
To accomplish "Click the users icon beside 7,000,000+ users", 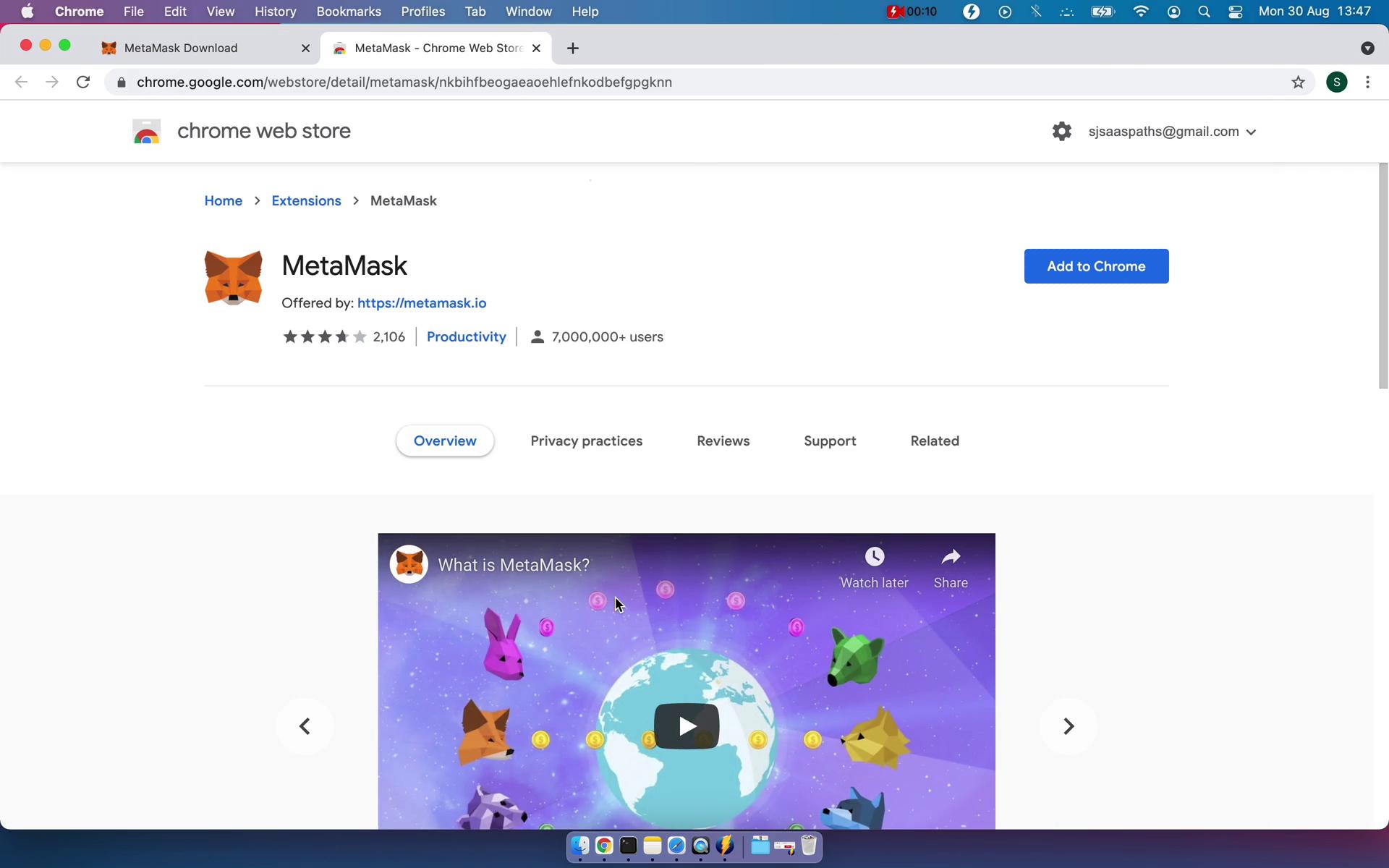I will click(x=536, y=336).
